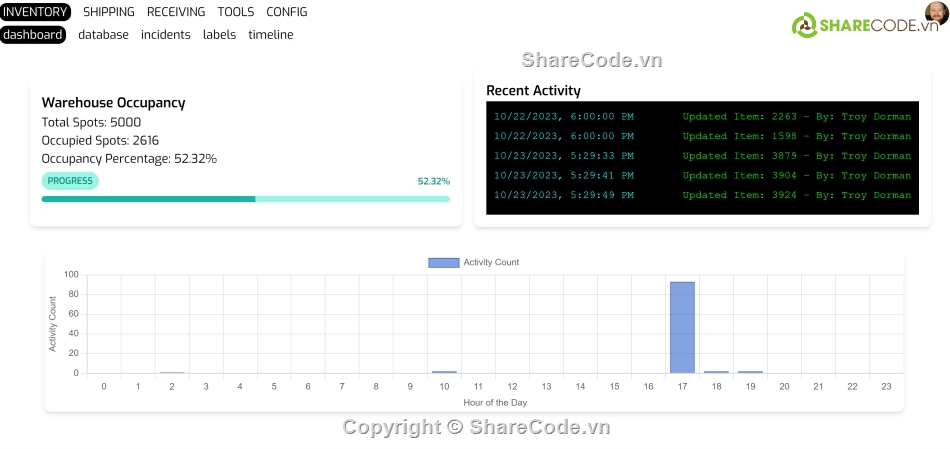Click the tall bar at hour 17

682,327
